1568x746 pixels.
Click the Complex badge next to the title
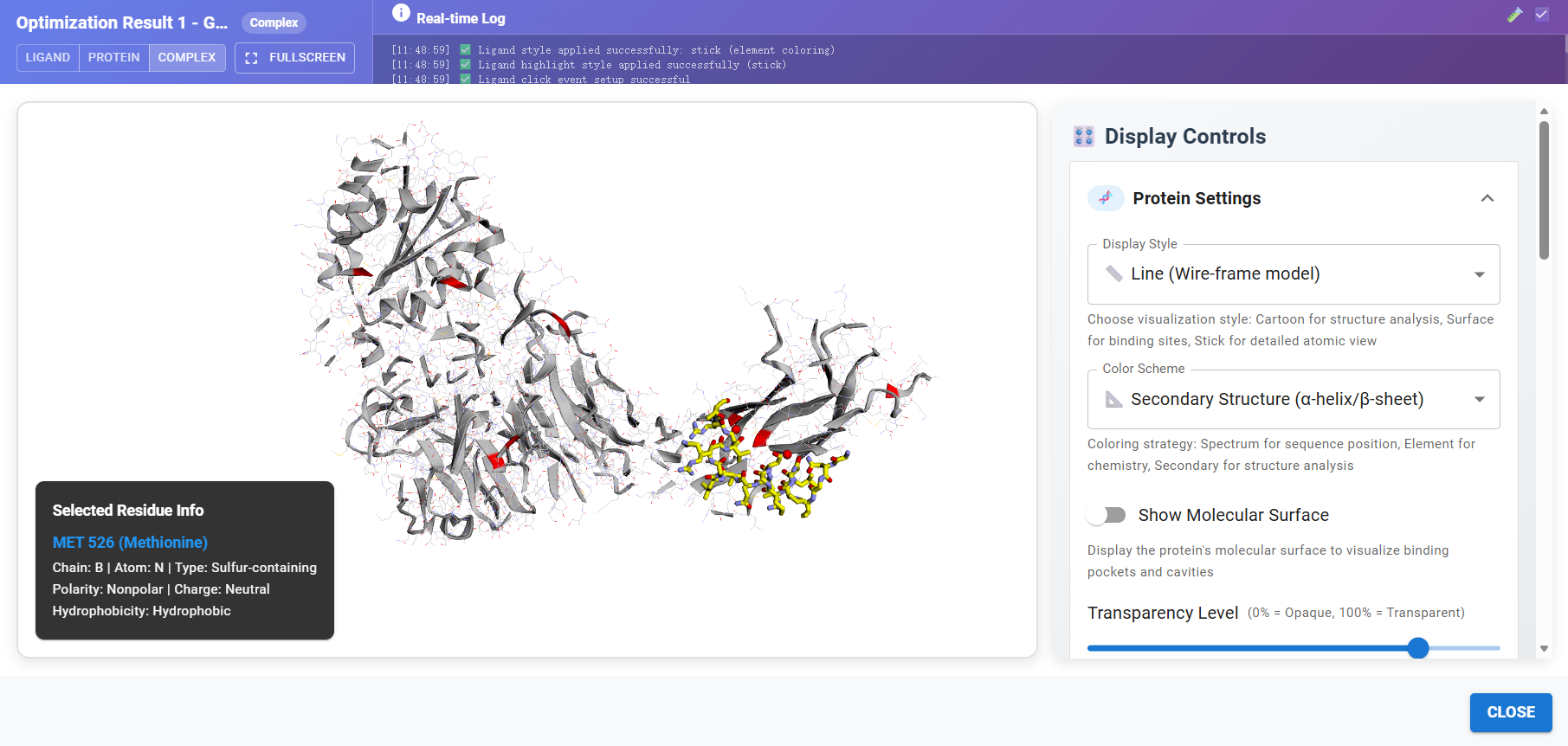274,23
